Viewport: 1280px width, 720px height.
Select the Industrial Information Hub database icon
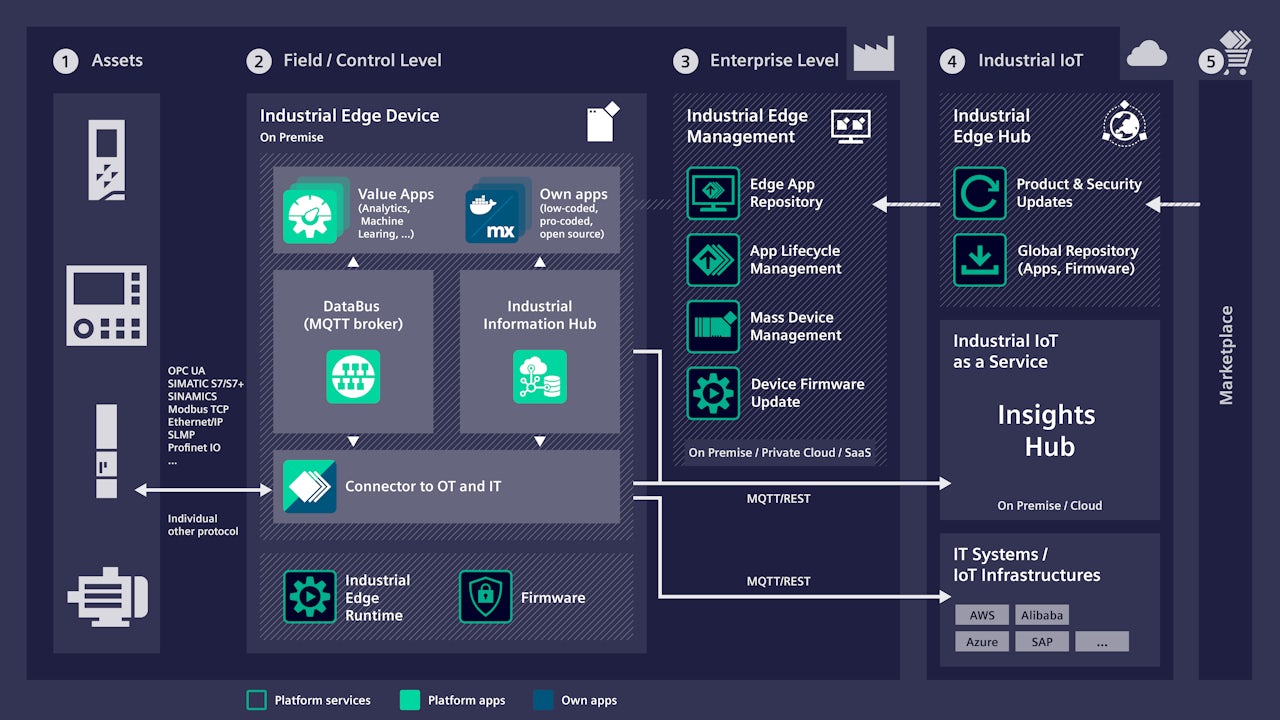[540, 378]
